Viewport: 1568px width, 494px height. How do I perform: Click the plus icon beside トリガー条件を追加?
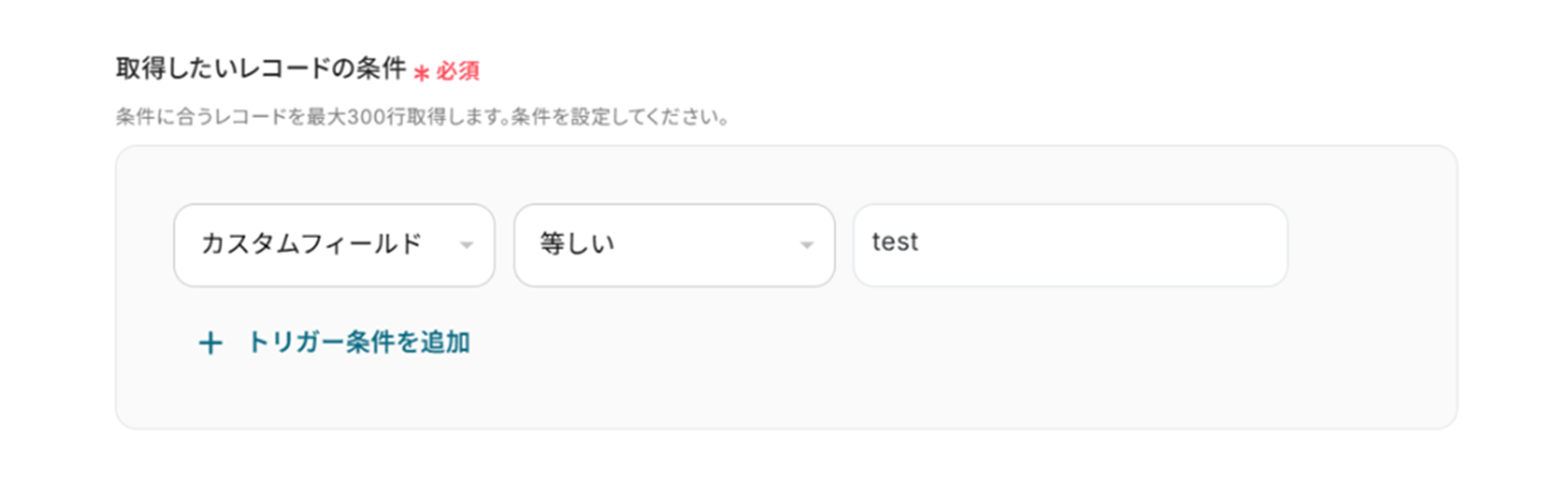pos(211,342)
